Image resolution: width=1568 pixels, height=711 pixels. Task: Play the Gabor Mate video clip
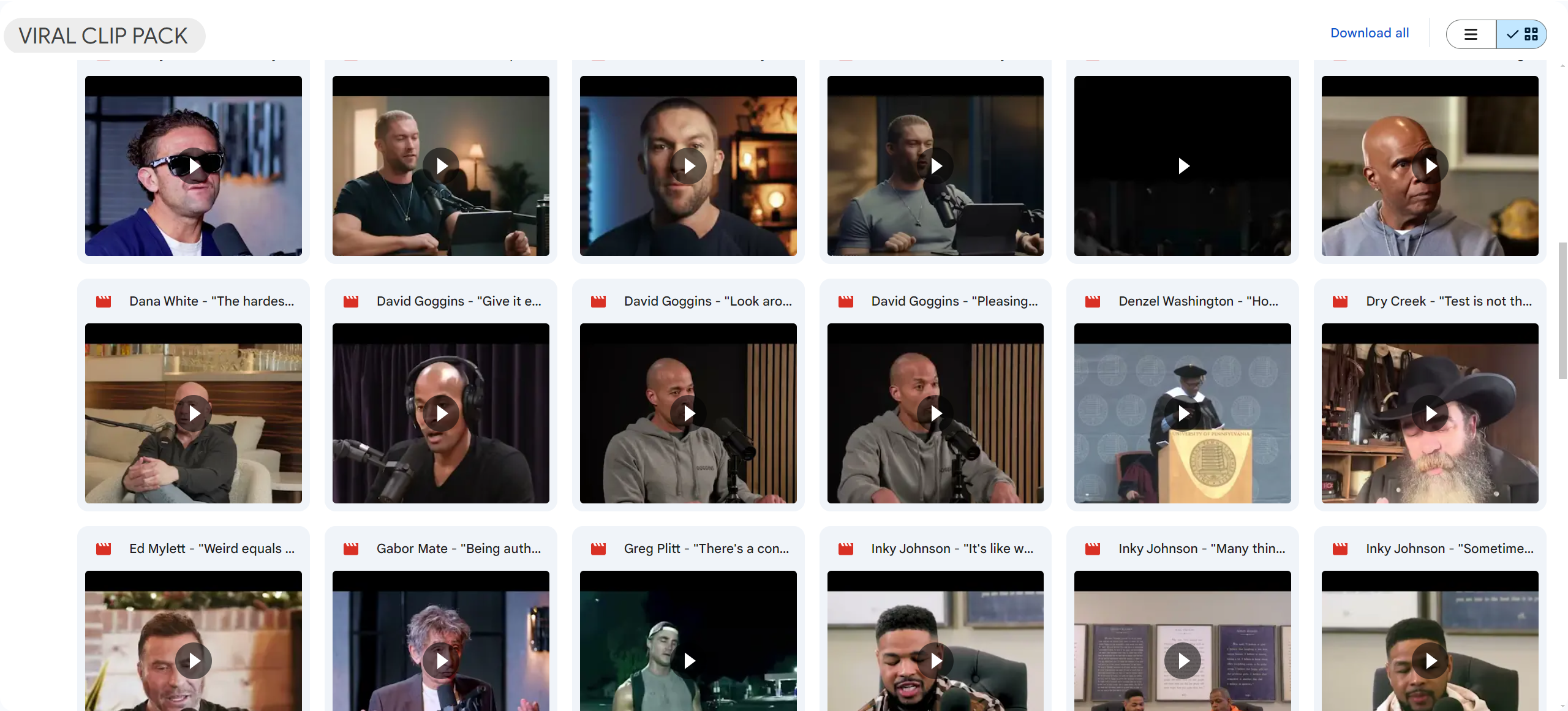pyautogui.click(x=441, y=661)
